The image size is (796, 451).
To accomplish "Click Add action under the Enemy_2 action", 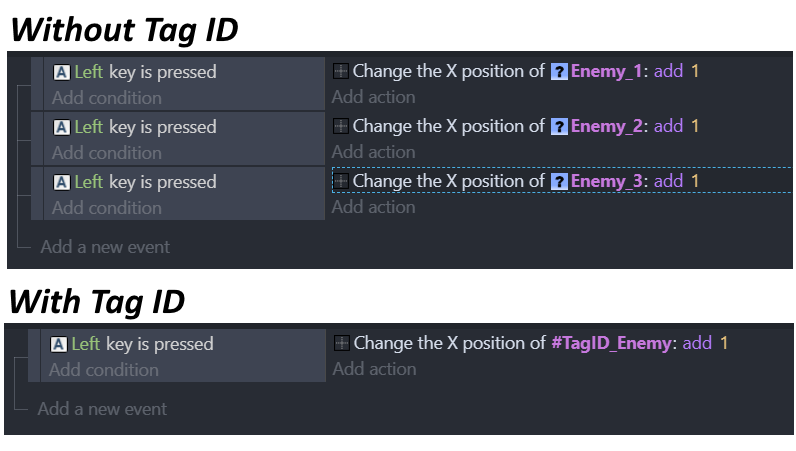I will click(374, 152).
